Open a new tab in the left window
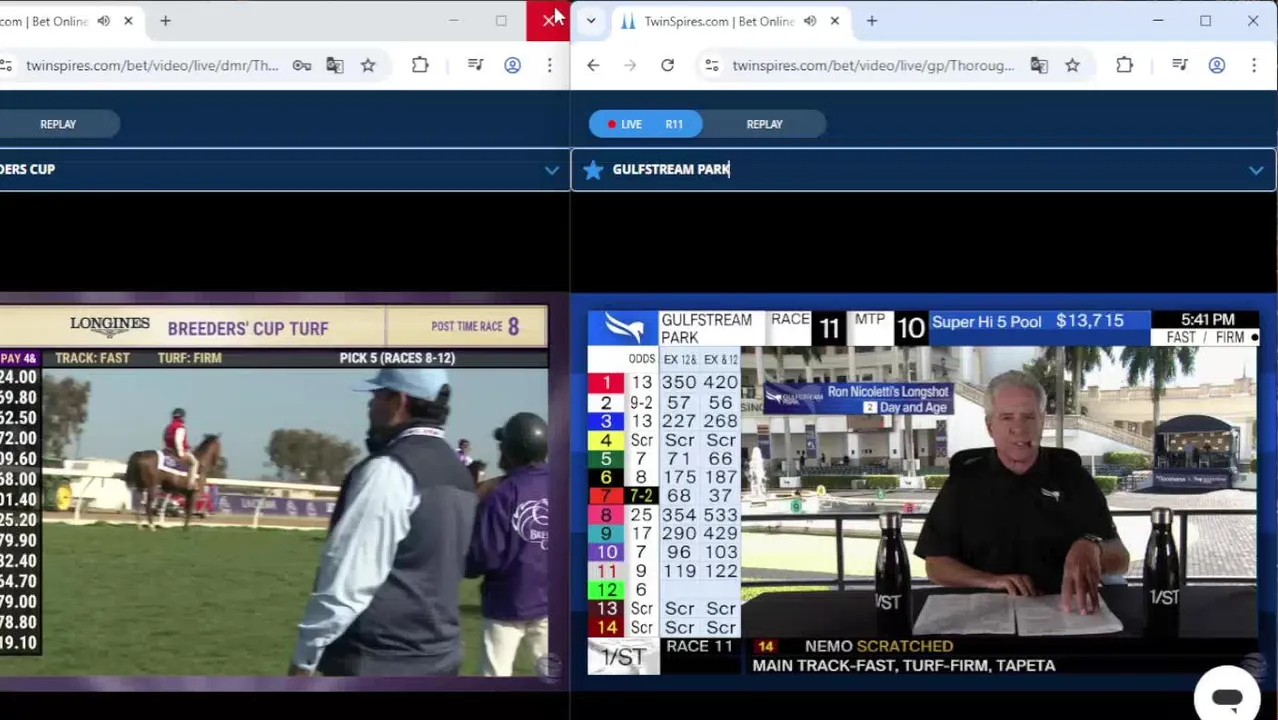This screenshot has height=720, width=1278. (165, 21)
